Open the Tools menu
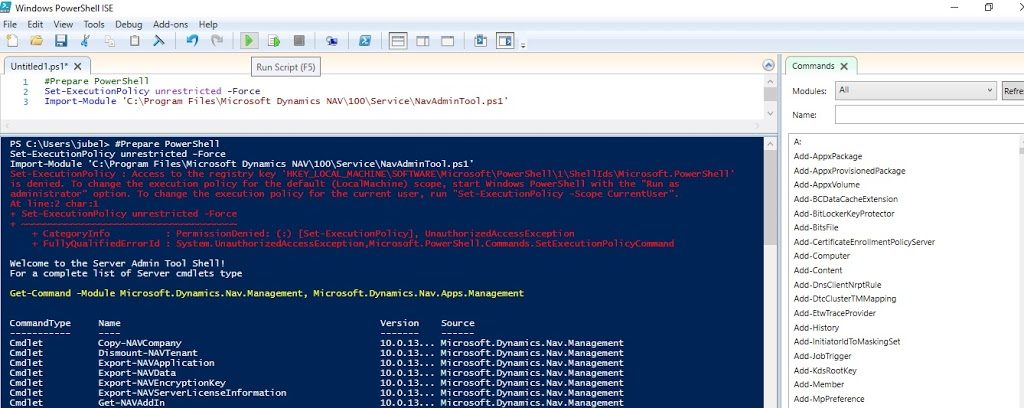Image resolution: width=1024 pixels, height=408 pixels. 94,24
